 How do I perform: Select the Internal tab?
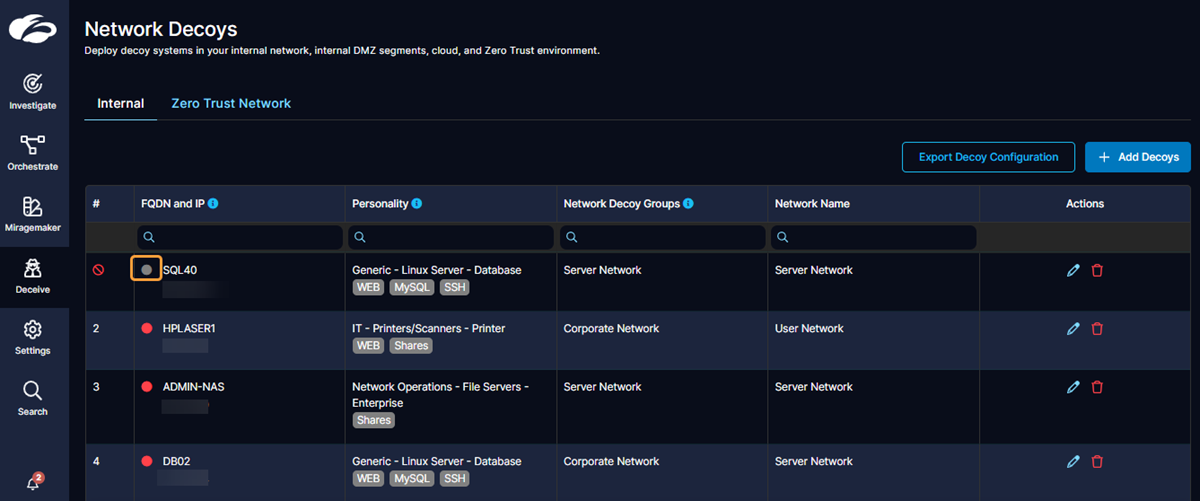click(120, 104)
